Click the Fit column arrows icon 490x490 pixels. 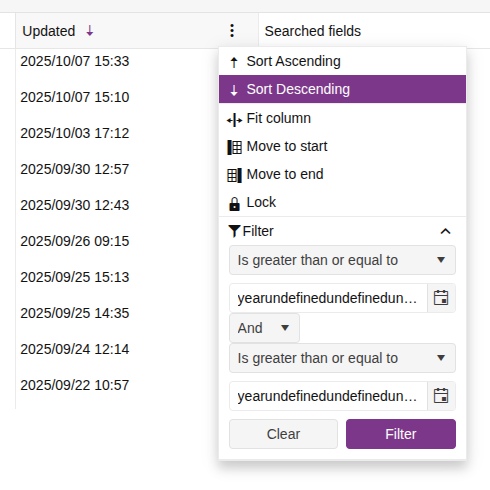click(x=234, y=120)
